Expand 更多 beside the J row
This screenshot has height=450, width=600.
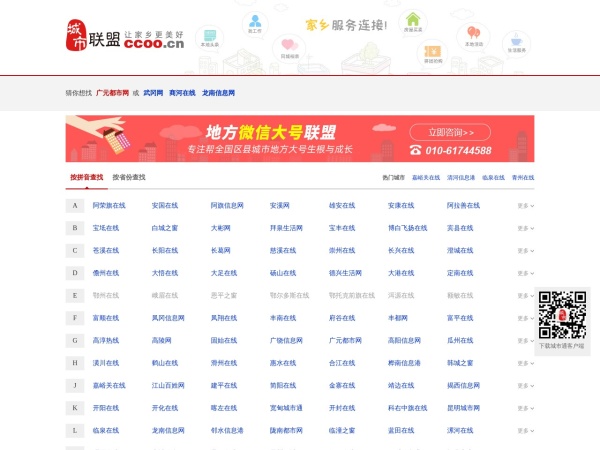525,386
